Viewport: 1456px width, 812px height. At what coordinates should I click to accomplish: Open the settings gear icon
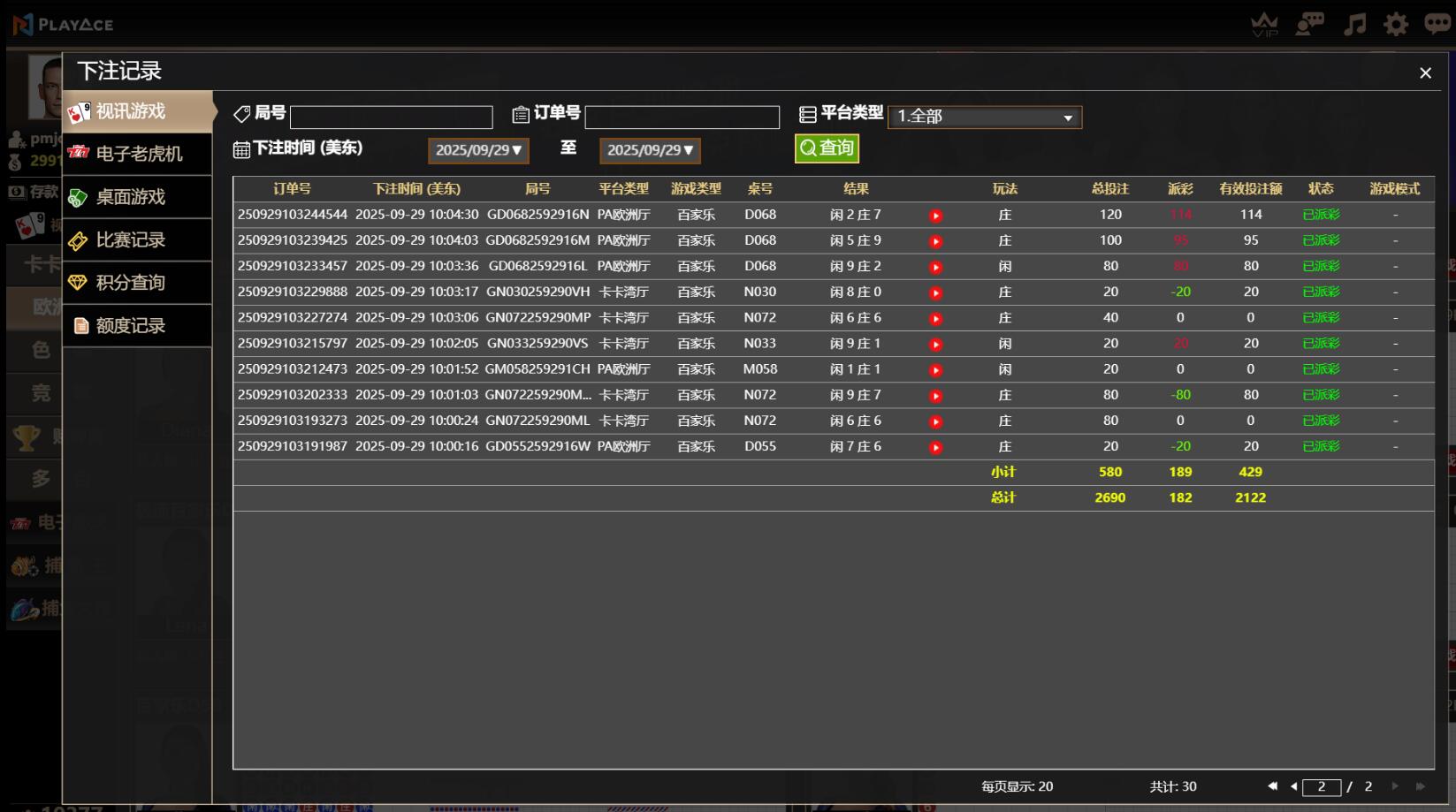[x=1396, y=24]
